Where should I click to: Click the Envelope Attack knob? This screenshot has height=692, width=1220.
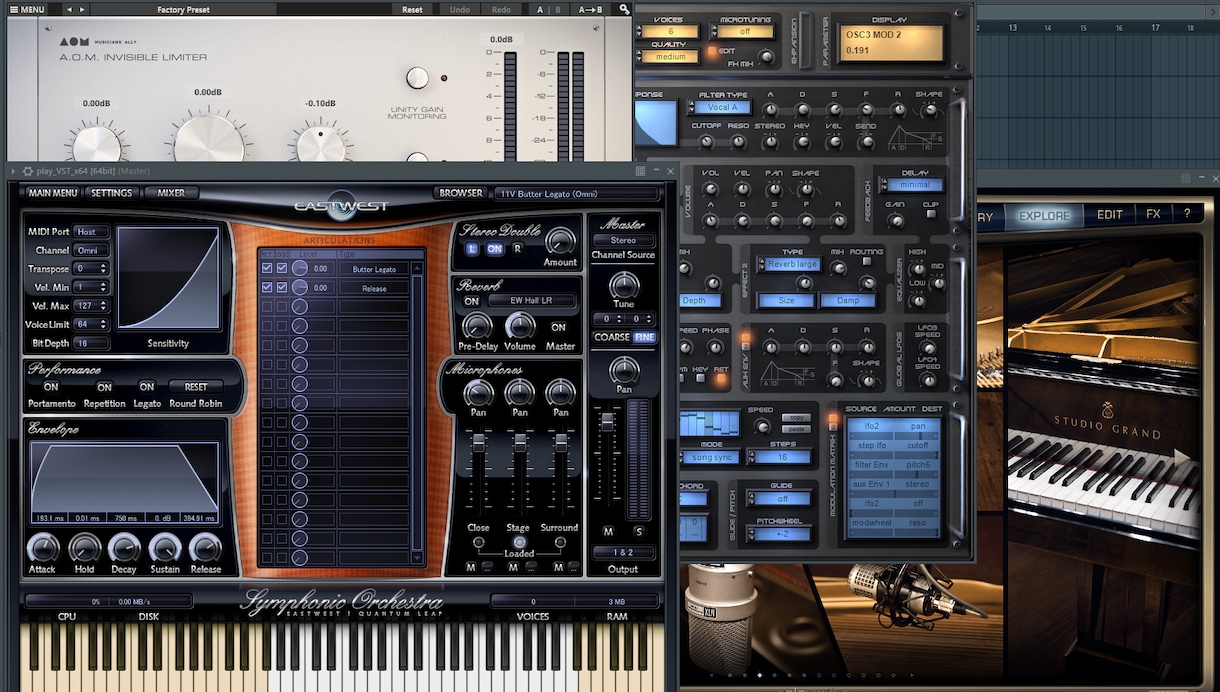[43, 548]
